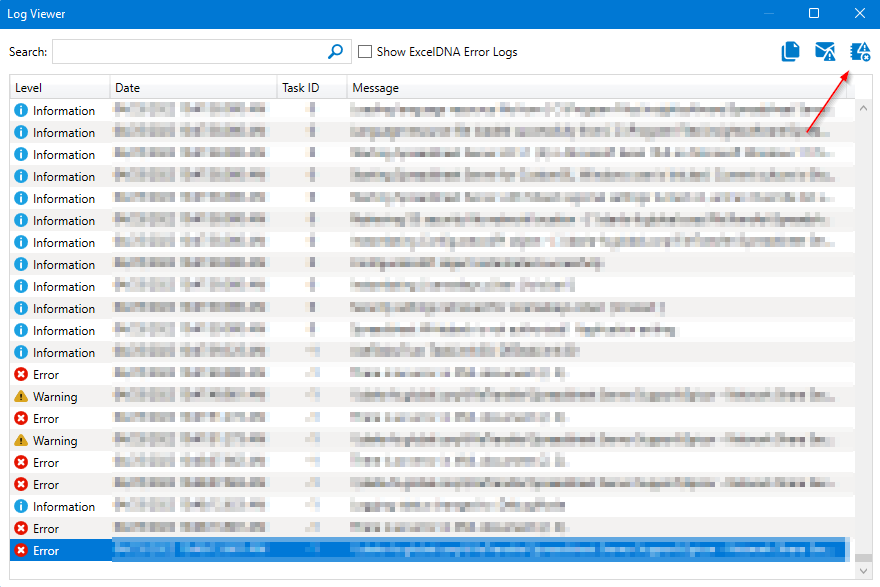
Task: Close the Log Viewer window
Action: coord(860,13)
